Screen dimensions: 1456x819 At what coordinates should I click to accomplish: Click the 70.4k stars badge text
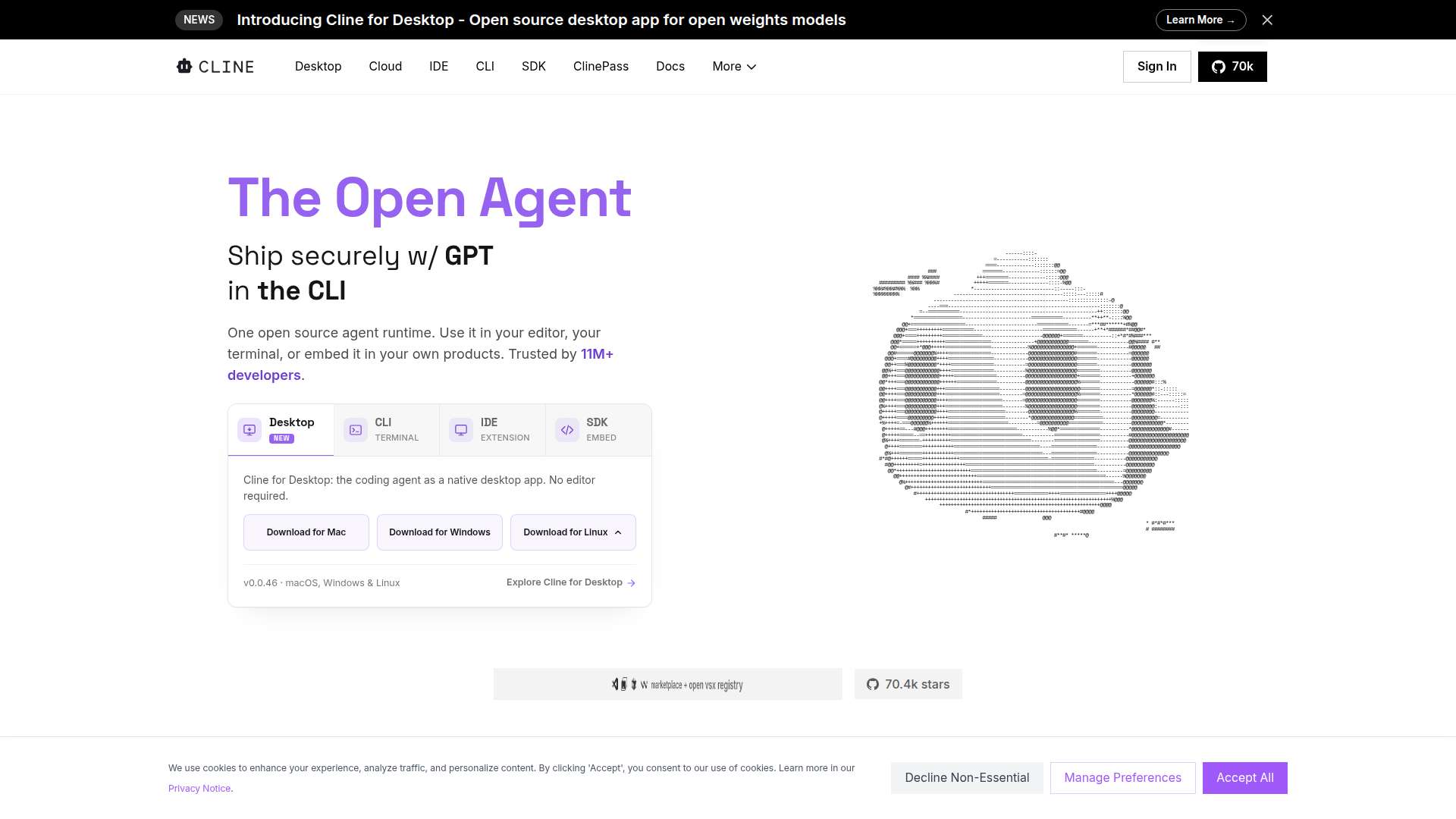point(917,684)
